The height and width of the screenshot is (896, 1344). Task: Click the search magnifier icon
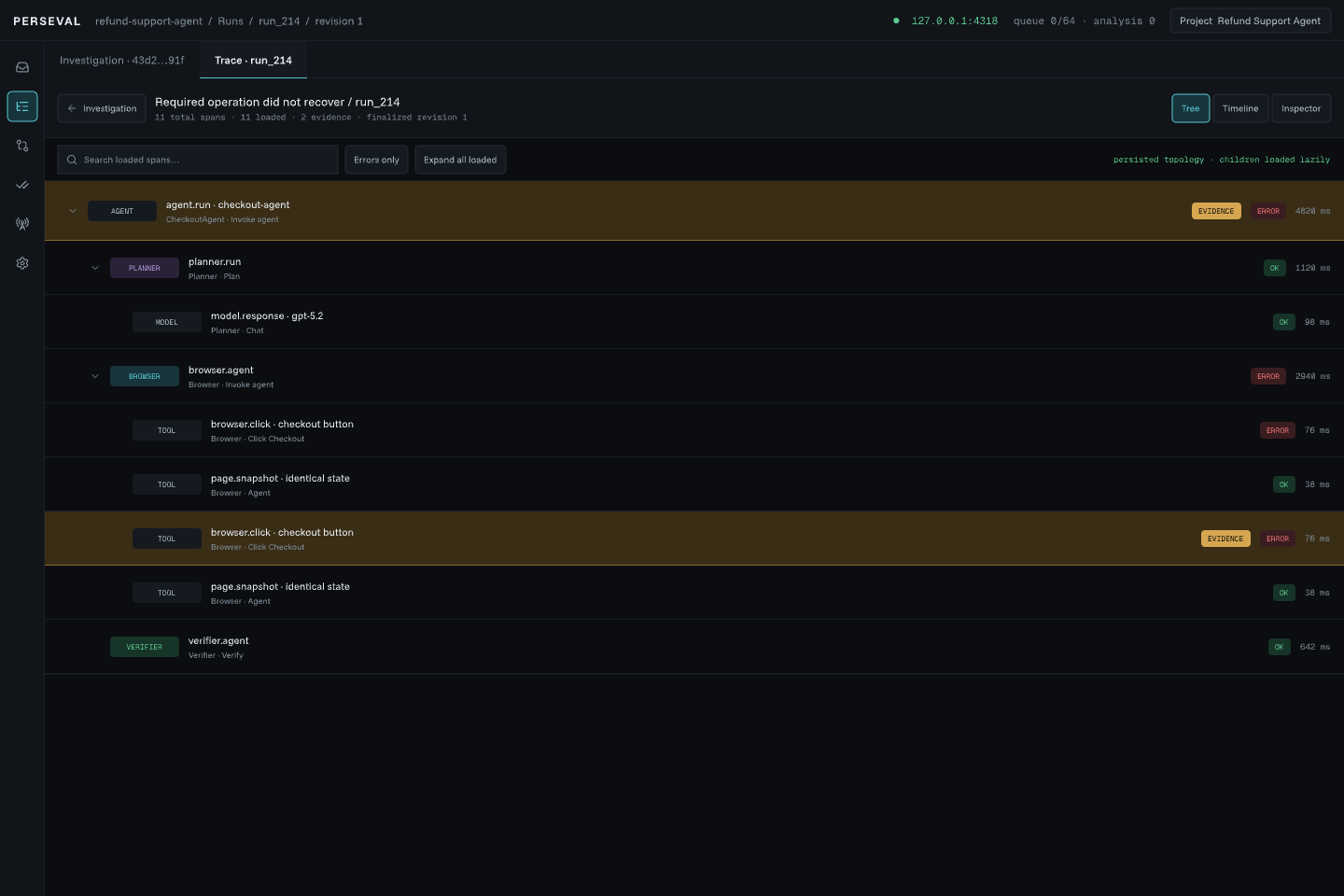72,160
